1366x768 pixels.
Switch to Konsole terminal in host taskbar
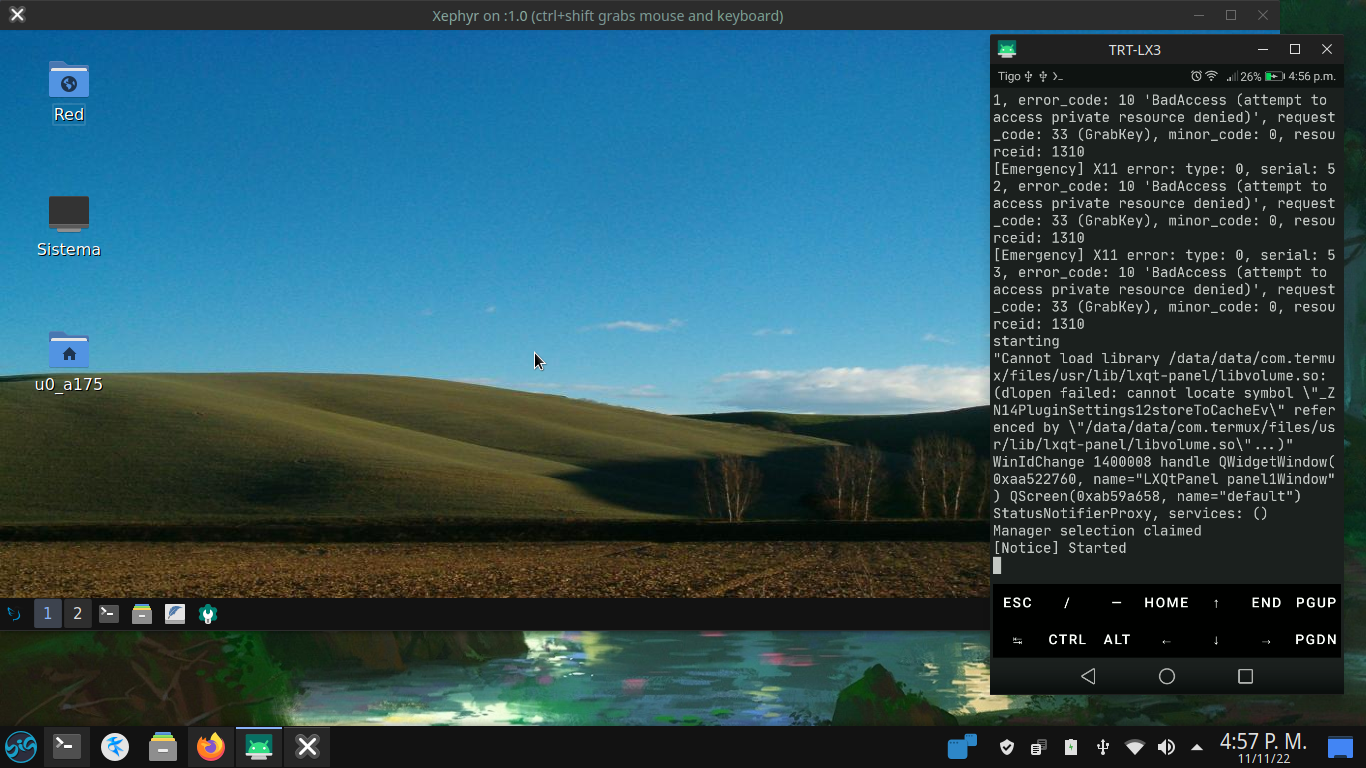click(x=67, y=746)
